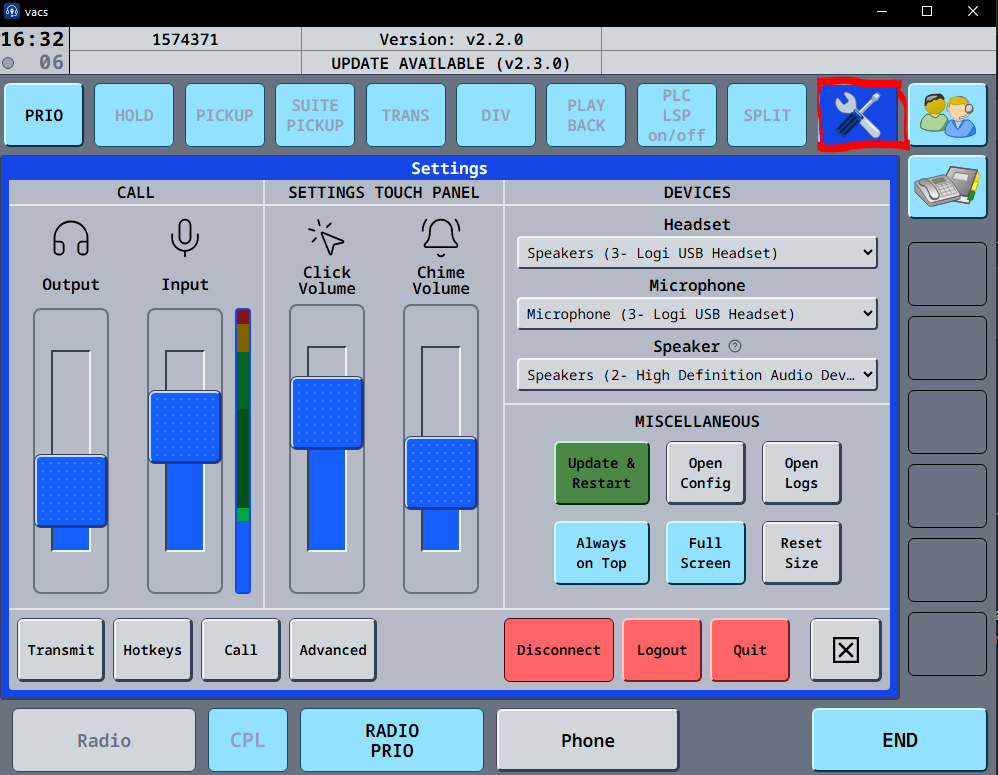Image resolution: width=998 pixels, height=775 pixels.
Task: Click the red Disconnect button
Action: [558, 650]
